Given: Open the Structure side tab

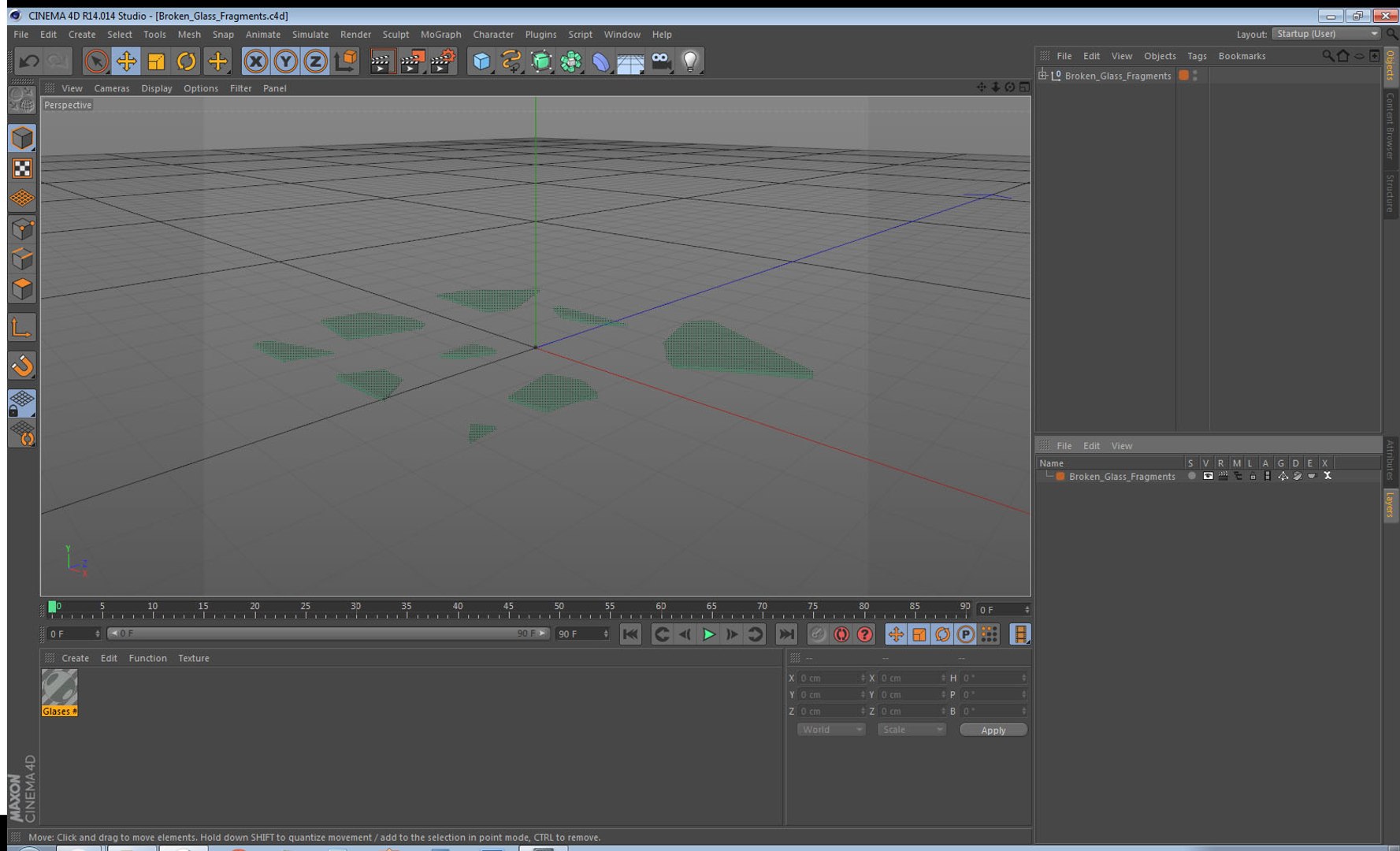Looking at the screenshot, I should [x=1391, y=193].
